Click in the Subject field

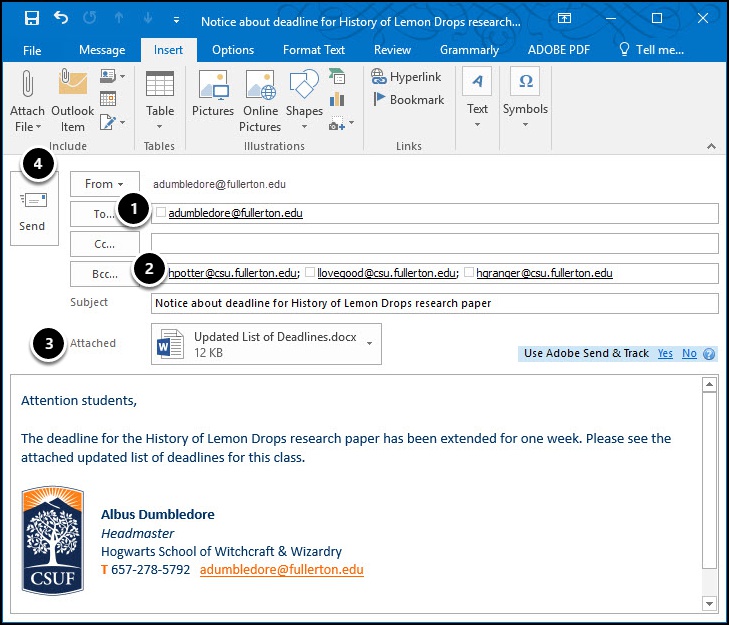tap(435, 303)
